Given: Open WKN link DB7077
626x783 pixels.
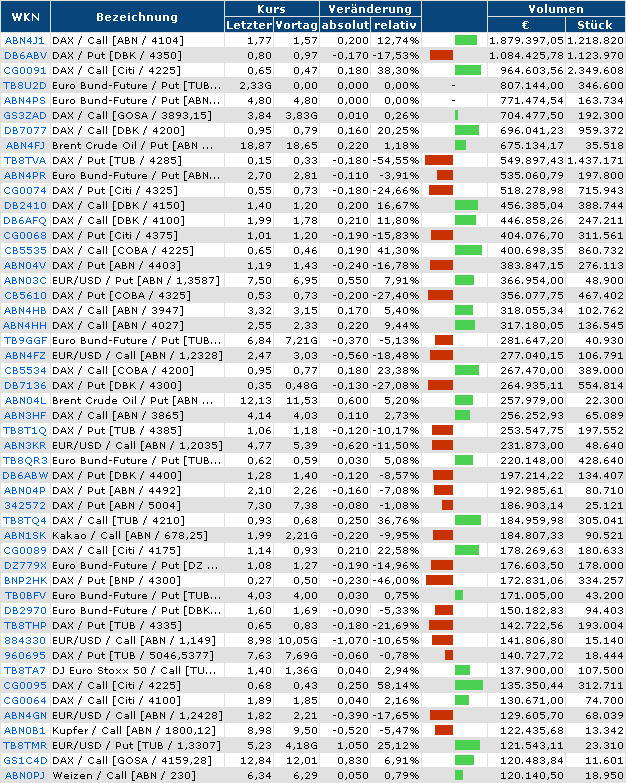Looking at the screenshot, I should (25, 130).
